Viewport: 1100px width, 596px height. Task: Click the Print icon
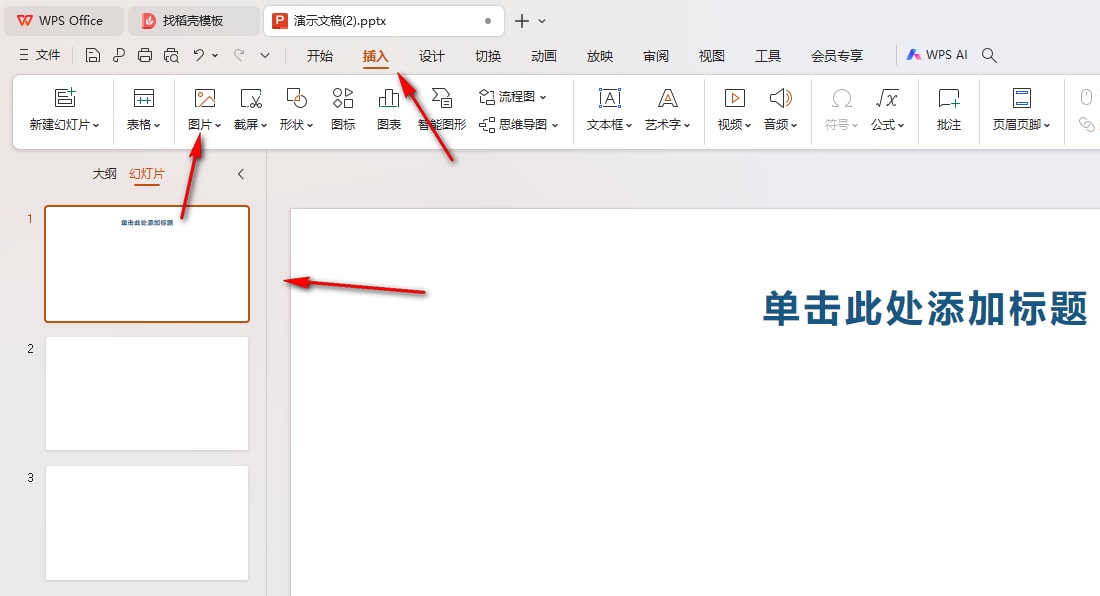(145, 55)
